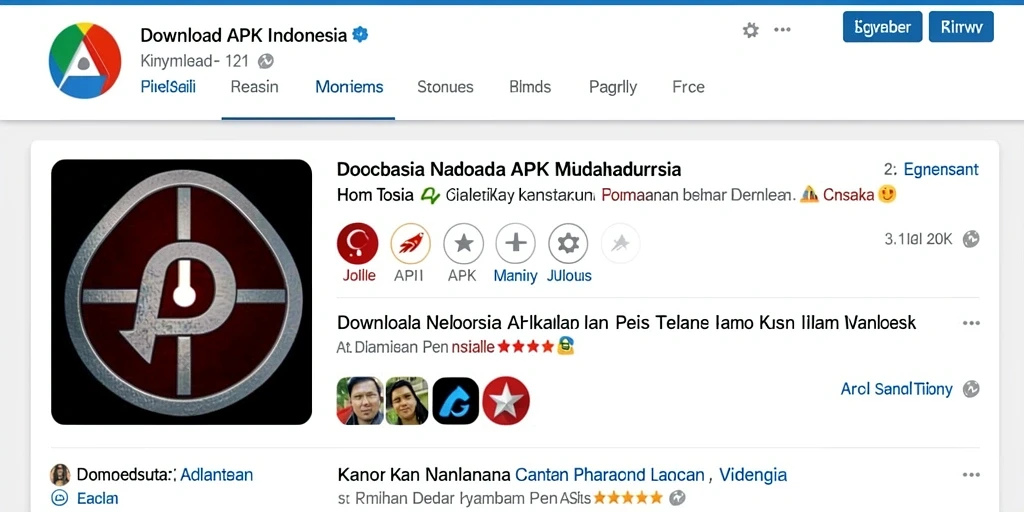The height and width of the screenshot is (512, 1024).
Task: Open the Blmds tab
Action: click(530, 87)
